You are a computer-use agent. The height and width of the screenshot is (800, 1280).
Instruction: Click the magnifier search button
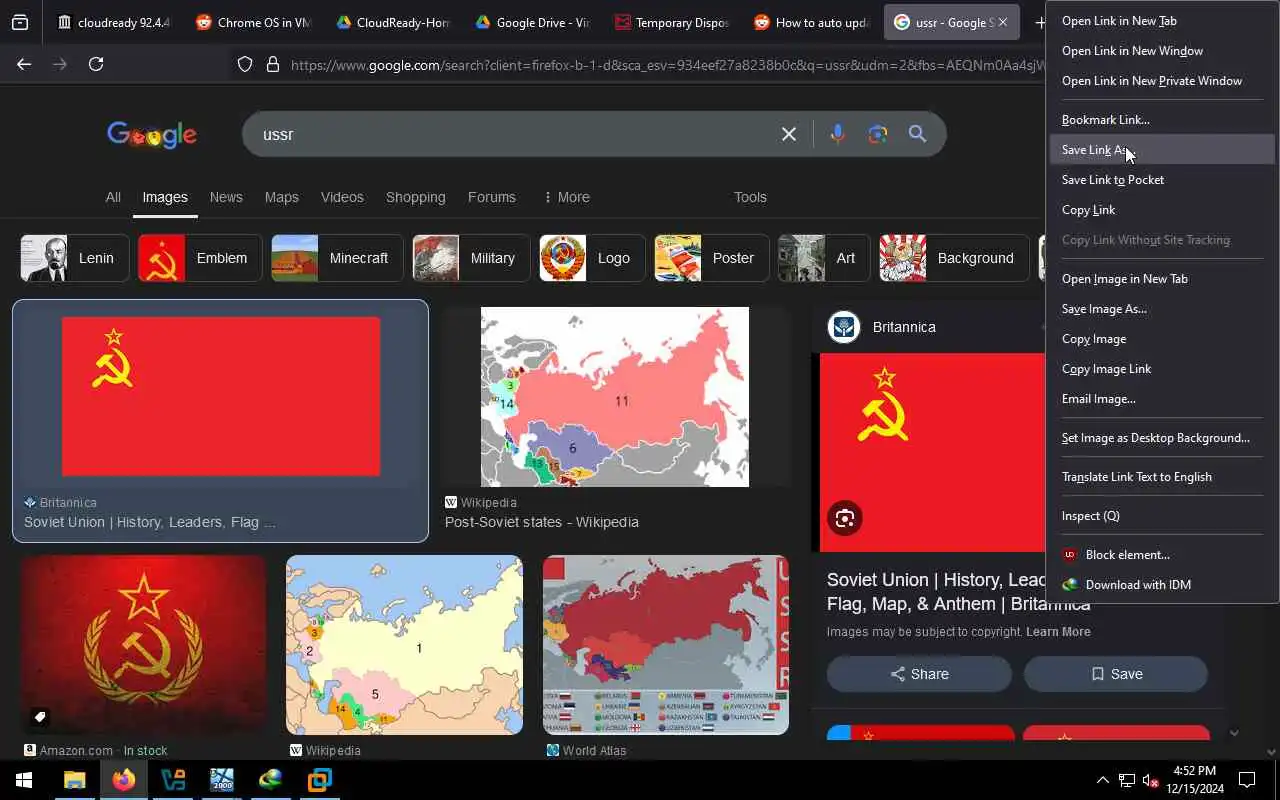click(917, 134)
